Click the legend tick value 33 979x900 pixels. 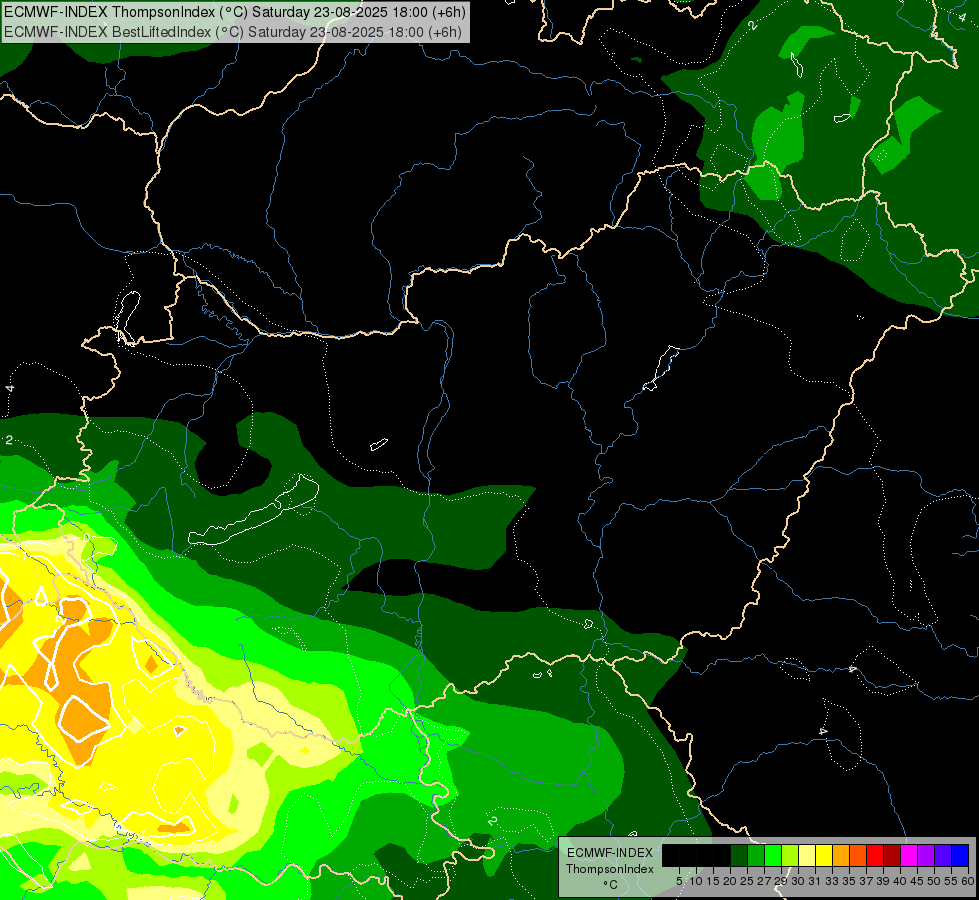point(832,881)
